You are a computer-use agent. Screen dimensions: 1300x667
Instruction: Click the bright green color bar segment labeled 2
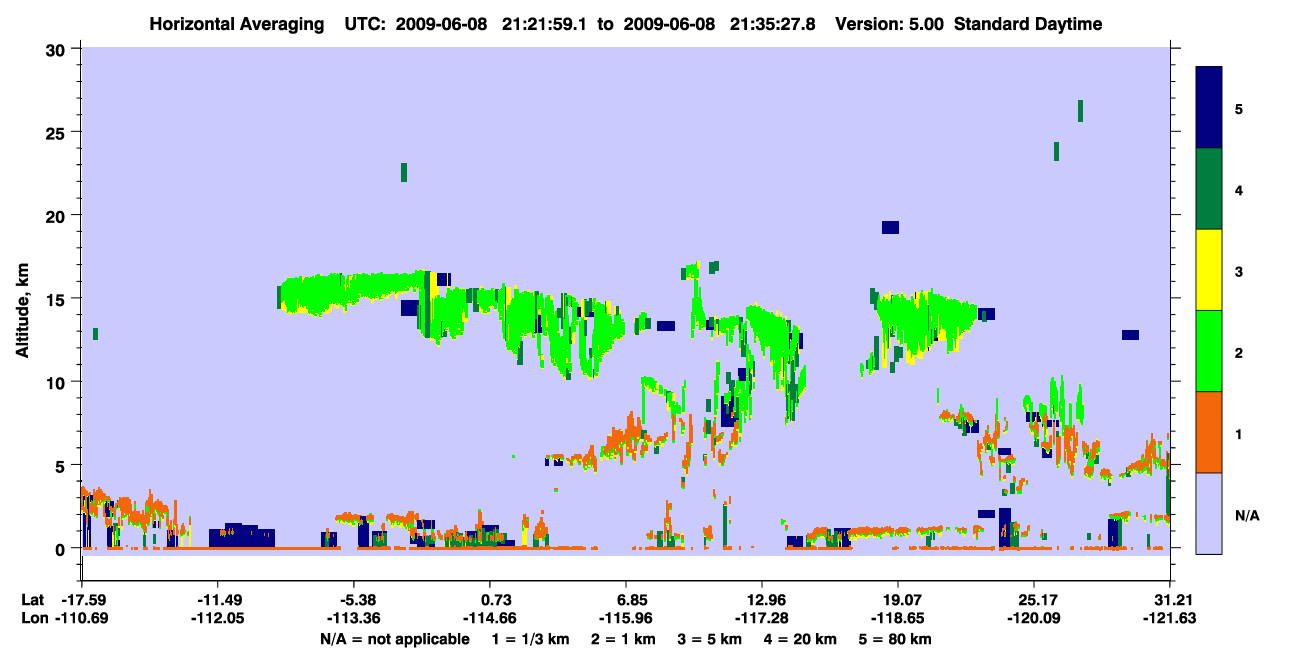pyautogui.click(x=1209, y=350)
